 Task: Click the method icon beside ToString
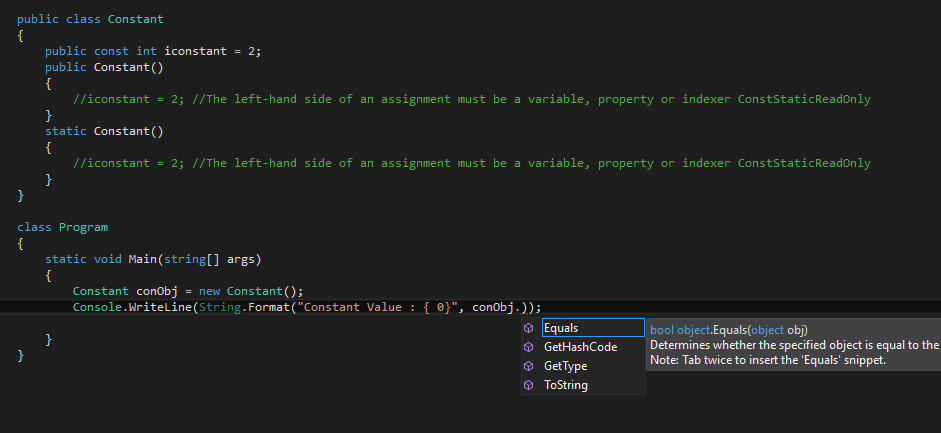[529, 385]
